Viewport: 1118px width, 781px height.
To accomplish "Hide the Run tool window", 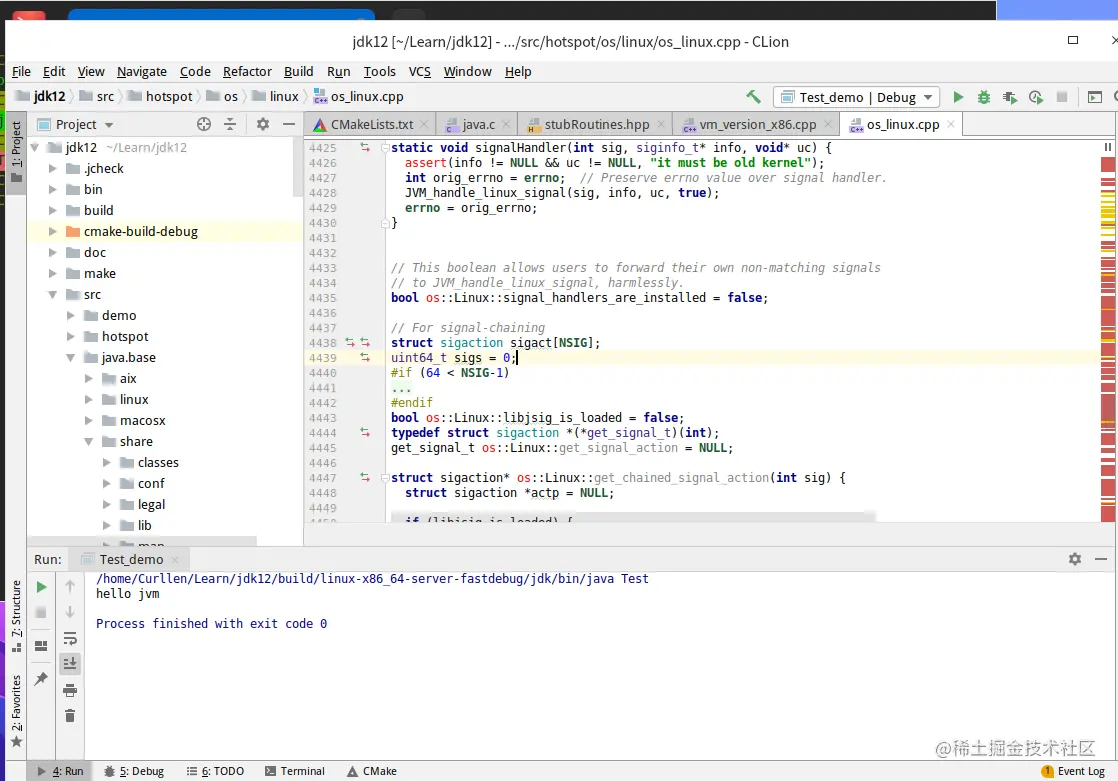I will click(1101, 559).
